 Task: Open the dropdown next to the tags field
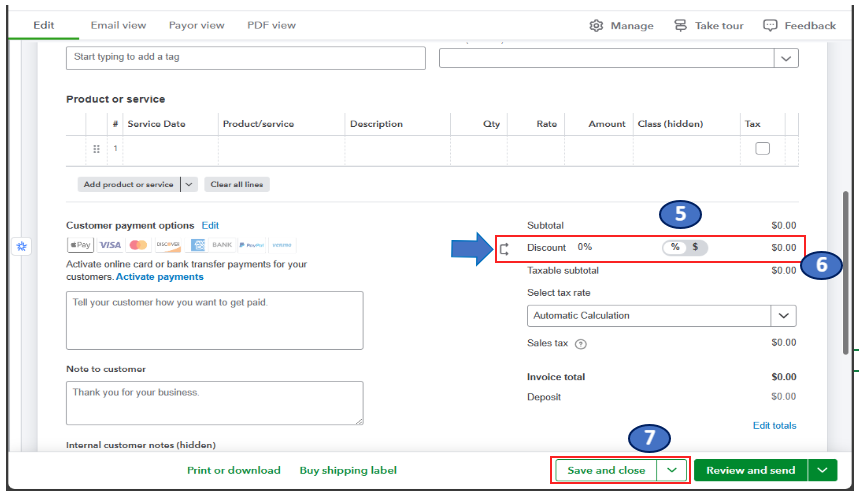[786, 58]
